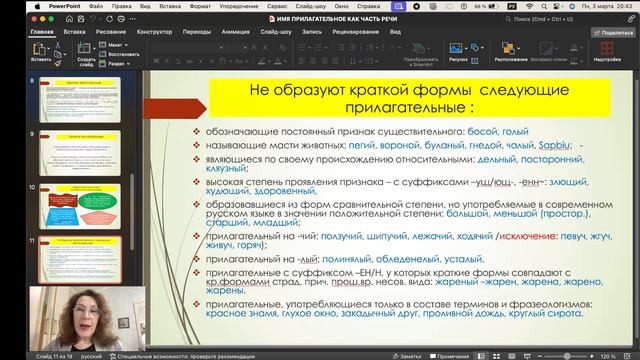The image size is (640, 360).
Task: Open the Рецензирование (Review) tab
Action: point(356,32)
